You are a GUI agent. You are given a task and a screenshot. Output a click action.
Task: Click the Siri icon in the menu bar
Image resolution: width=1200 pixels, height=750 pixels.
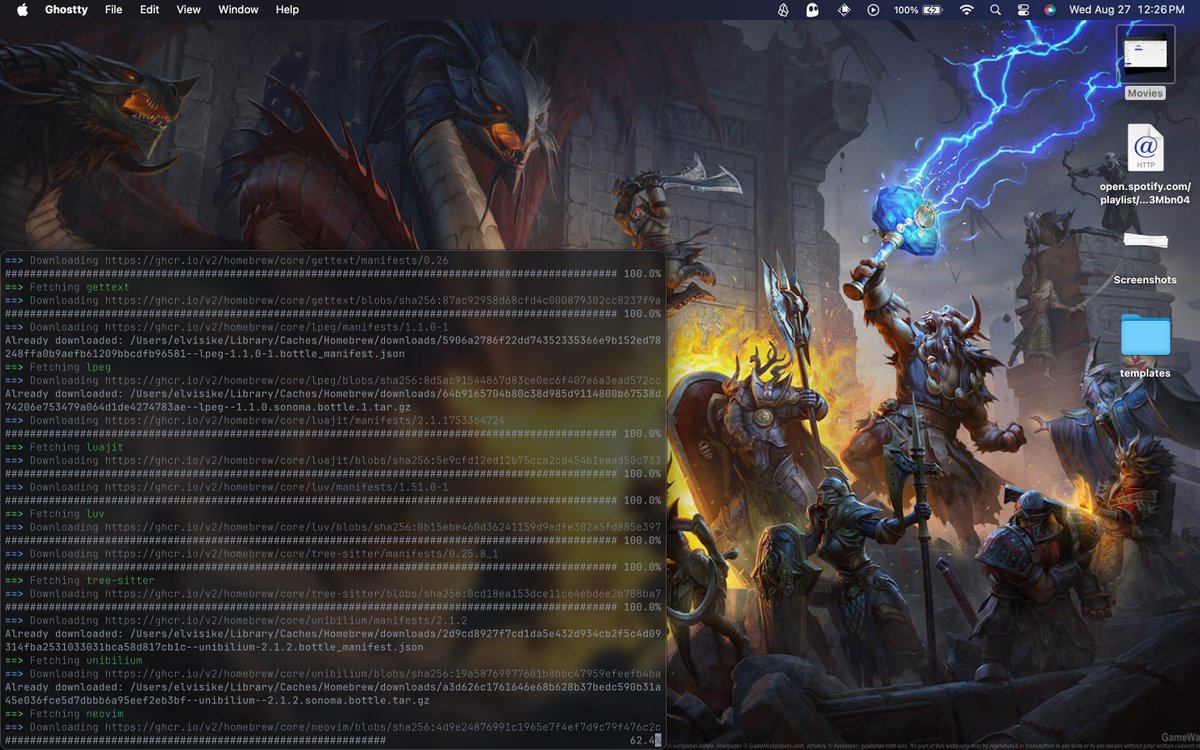[1050, 10]
